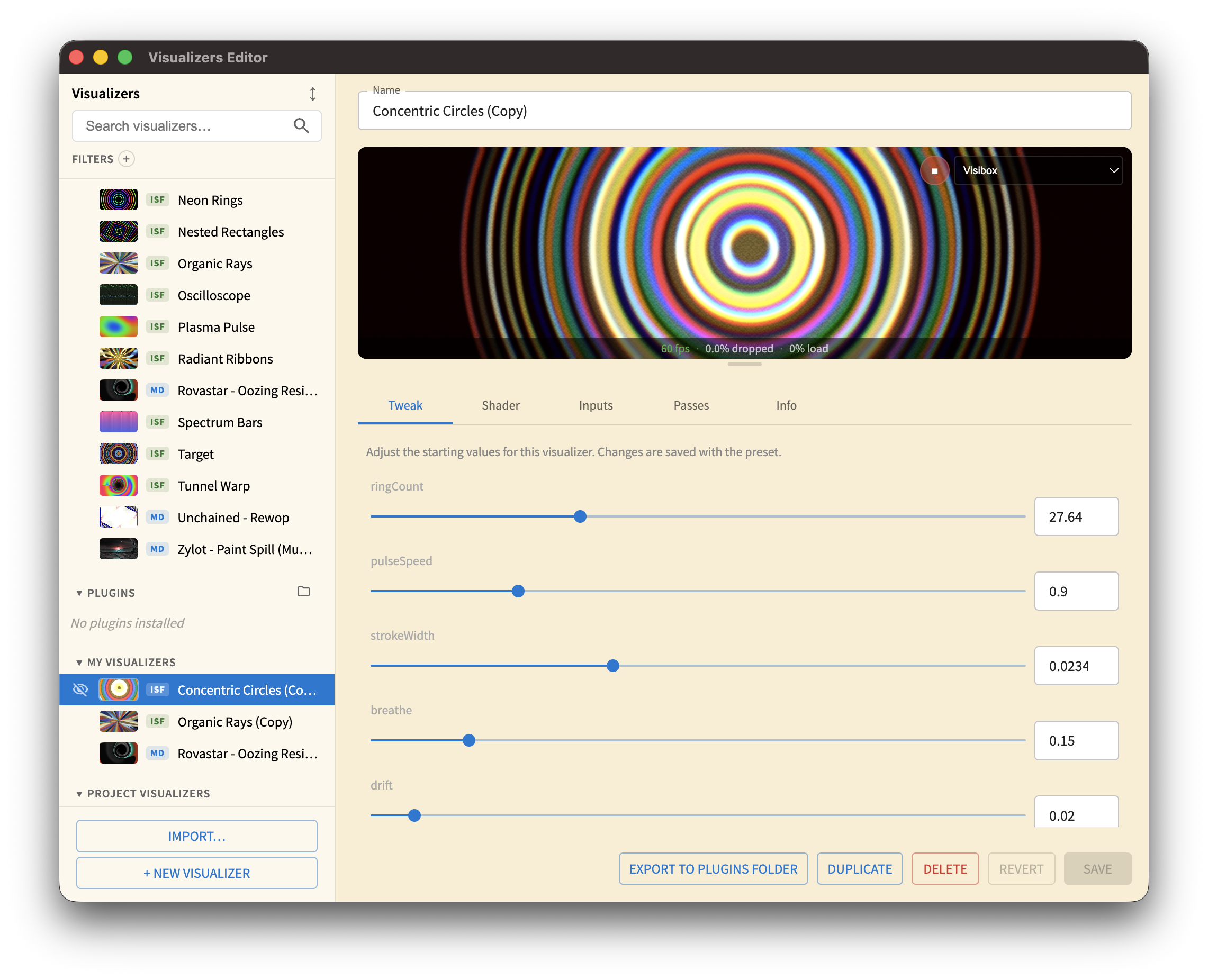Click the ISF badge on Spectrum Bars
The height and width of the screenshot is (980, 1208).
pos(158,421)
